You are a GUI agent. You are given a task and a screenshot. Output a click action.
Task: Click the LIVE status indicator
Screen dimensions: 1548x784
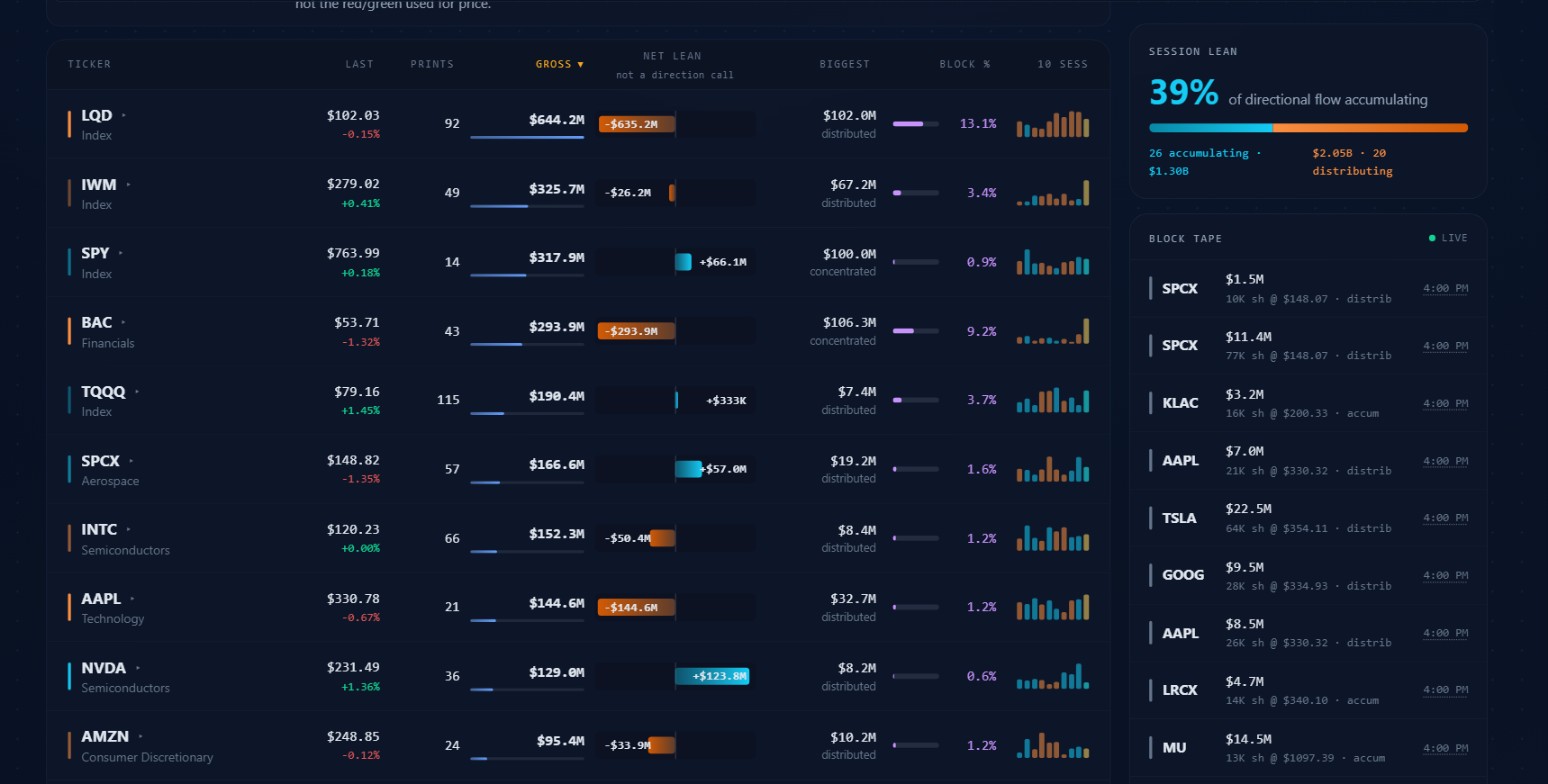(x=1448, y=238)
